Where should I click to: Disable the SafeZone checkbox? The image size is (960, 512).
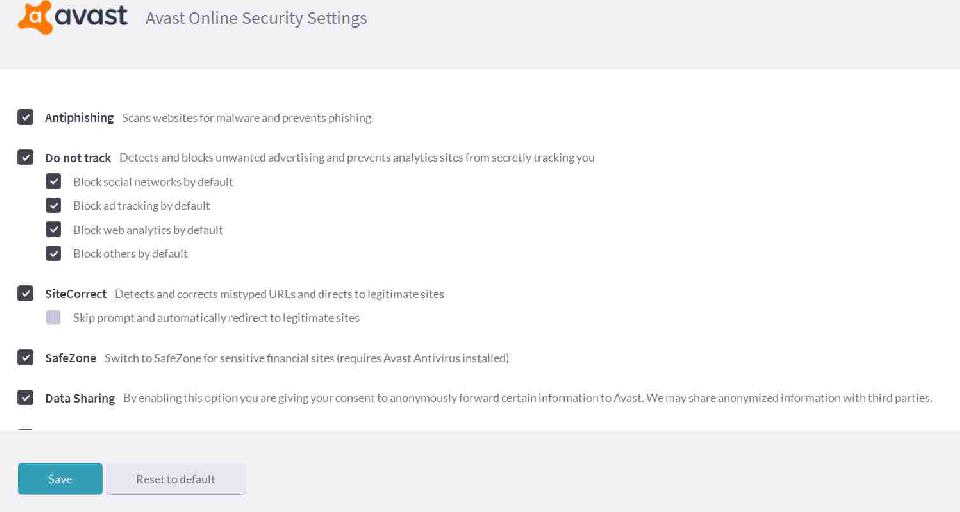pos(25,357)
